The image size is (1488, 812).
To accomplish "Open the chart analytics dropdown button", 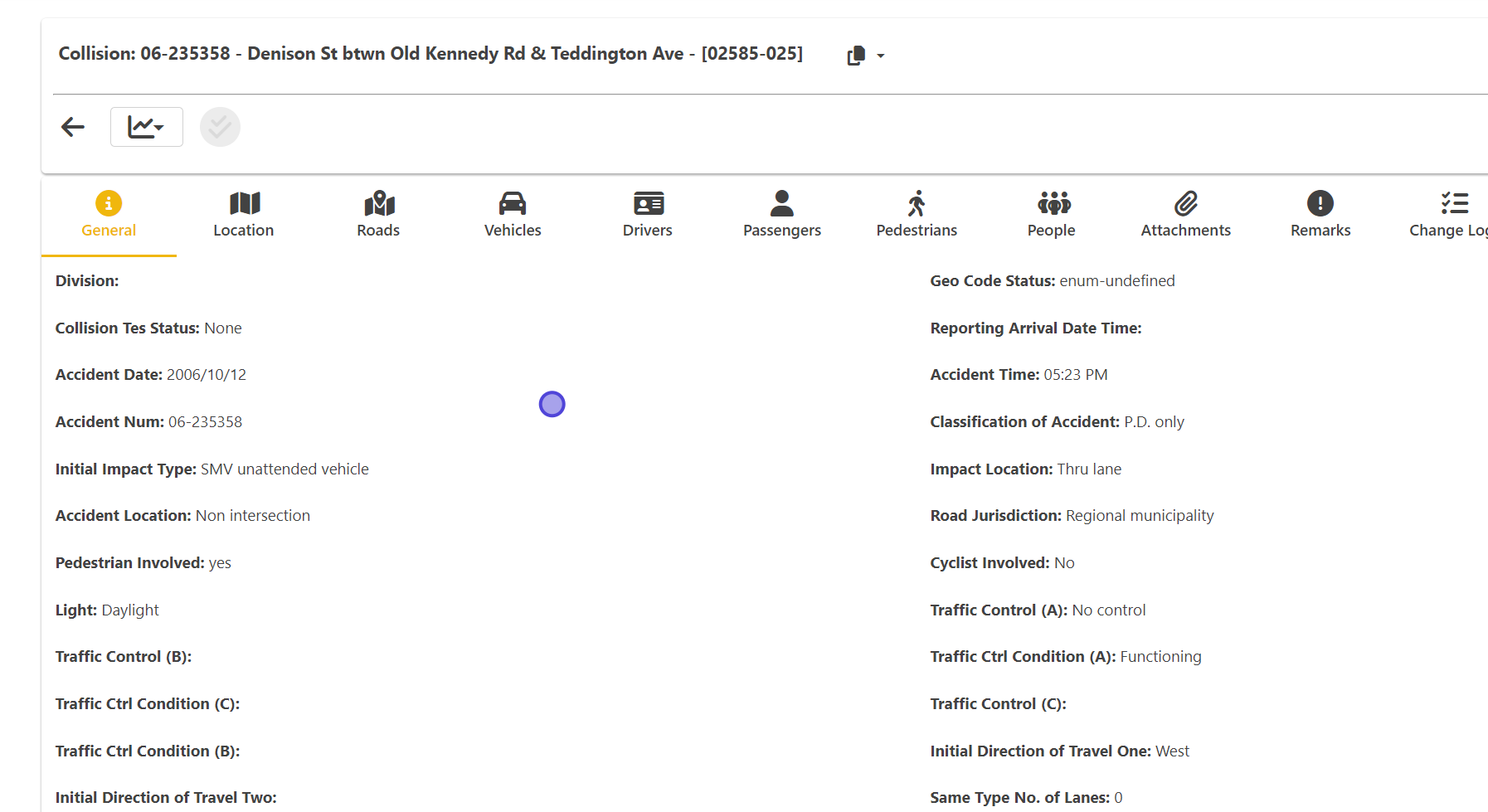I will coord(146,127).
